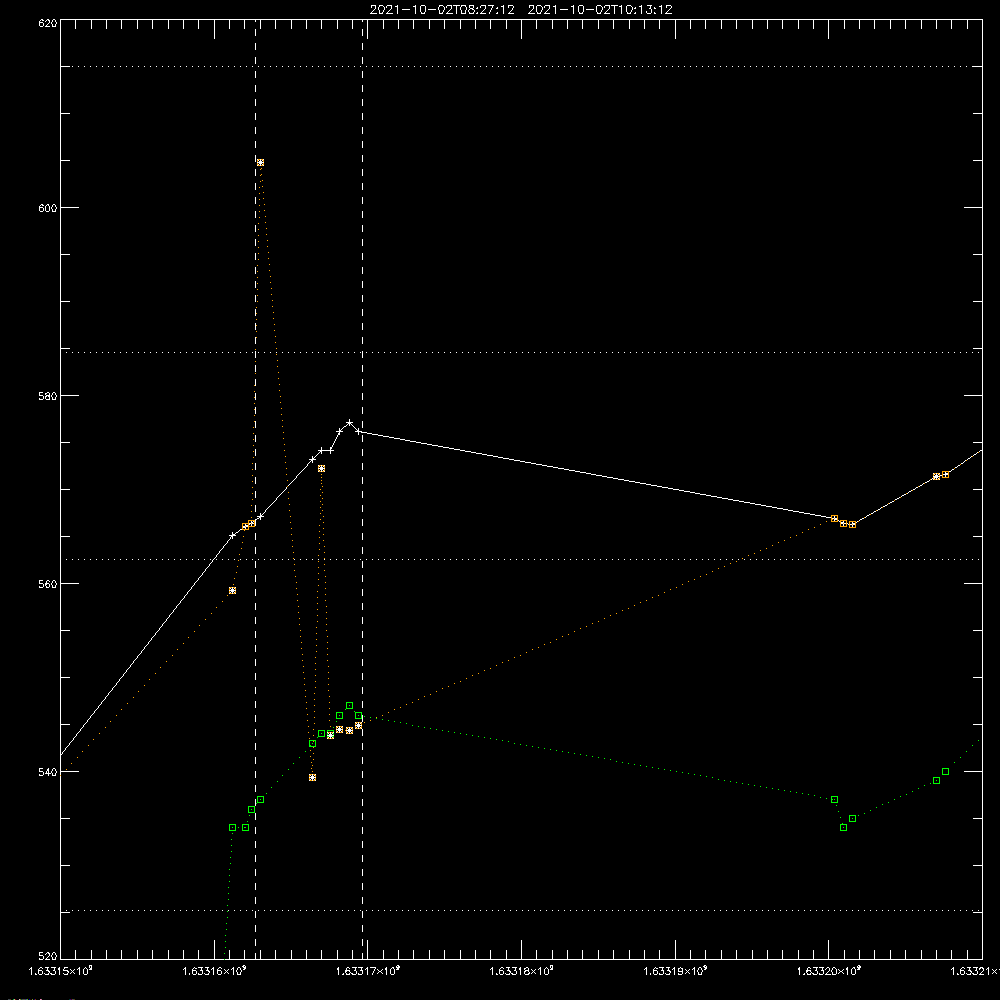Click the x-axis label 1.63317×10⁹
The height and width of the screenshot is (1000, 1000).
pos(368,971)
